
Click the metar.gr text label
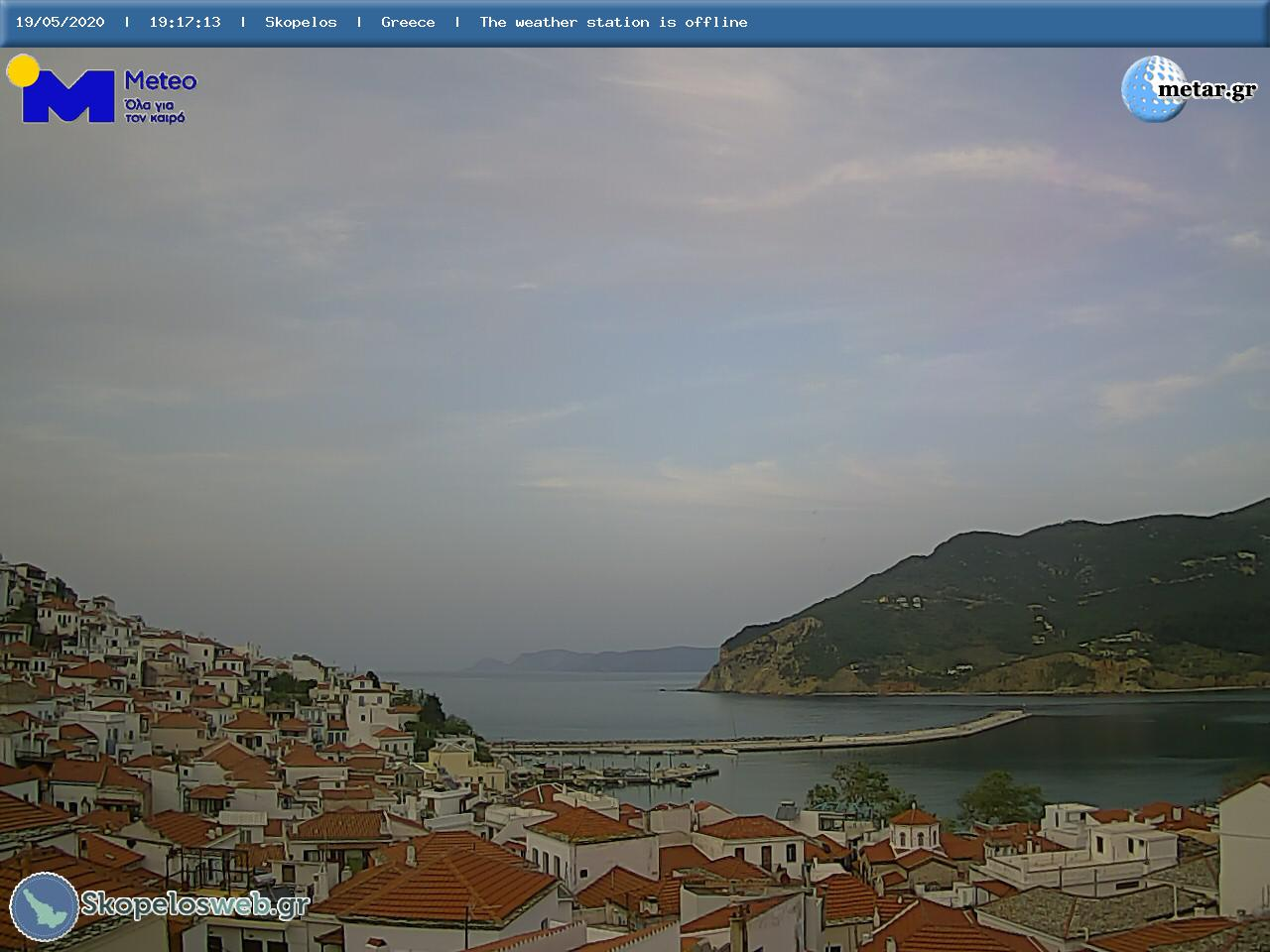coord(1206,89)
